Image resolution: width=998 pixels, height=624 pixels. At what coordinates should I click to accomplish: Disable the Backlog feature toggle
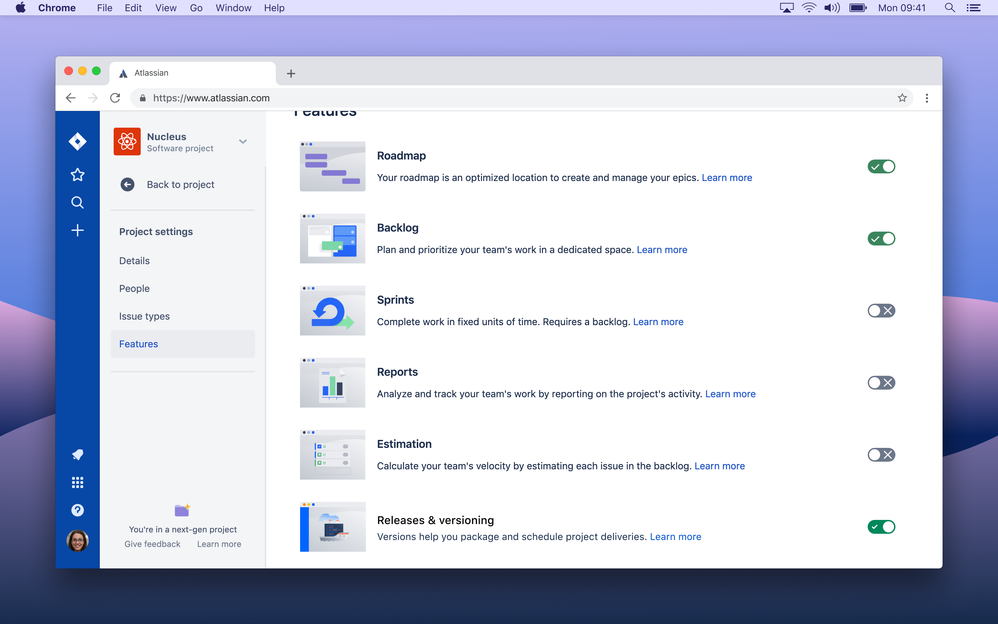882,238
